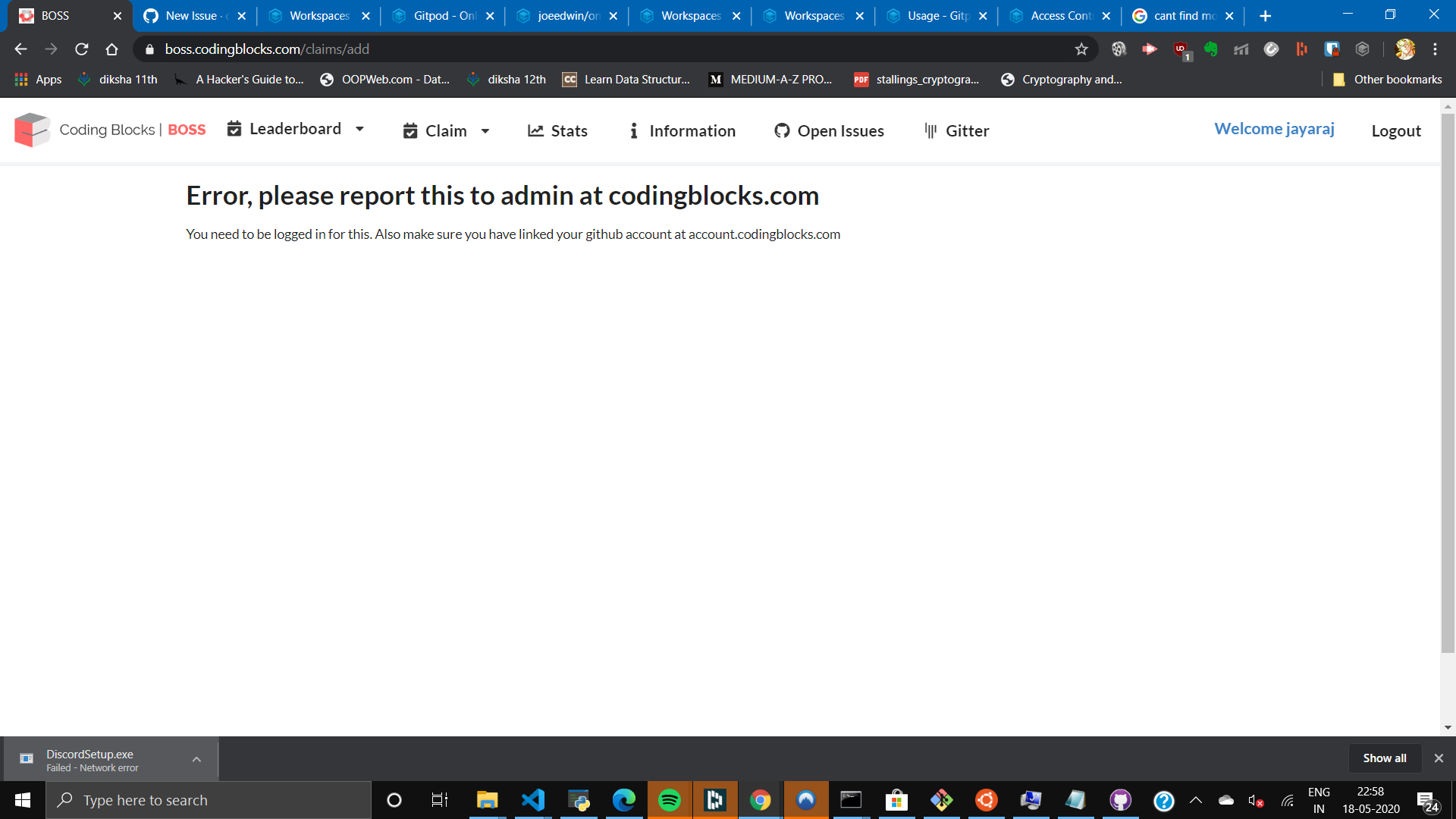The height and width of the screenshot is (819, 1456).
Task: Go to Open Issues
Action: pyautogui.click(x=829, y=130)
